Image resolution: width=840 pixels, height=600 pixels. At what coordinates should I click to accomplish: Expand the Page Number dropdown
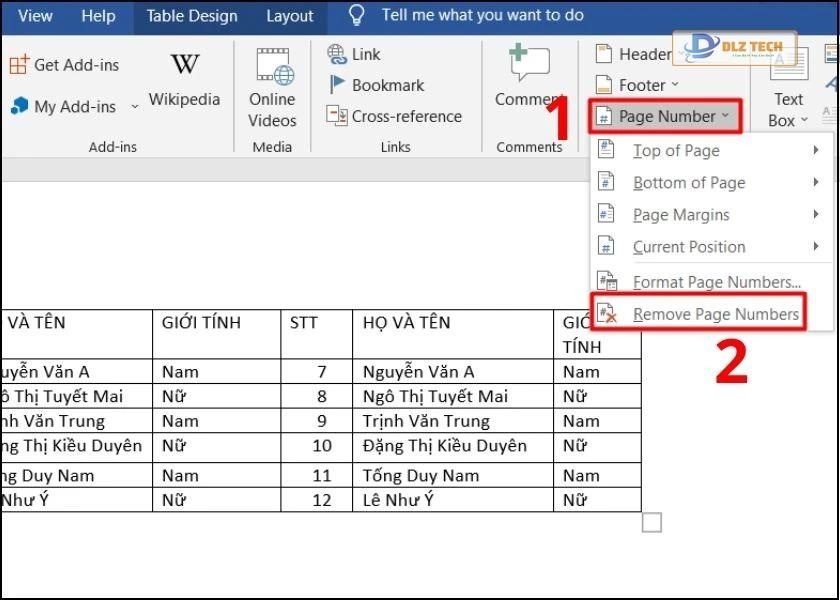click(x=665, y=116)
